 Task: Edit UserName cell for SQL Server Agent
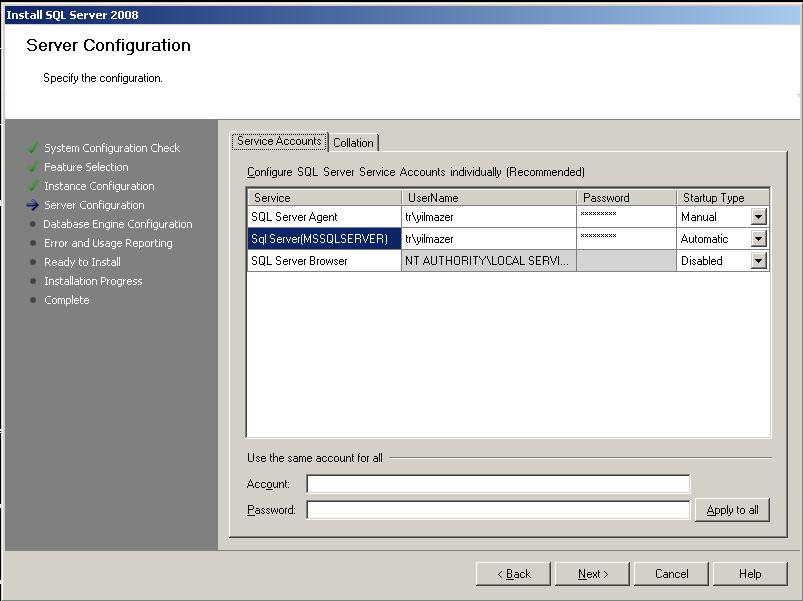(489, 217)
